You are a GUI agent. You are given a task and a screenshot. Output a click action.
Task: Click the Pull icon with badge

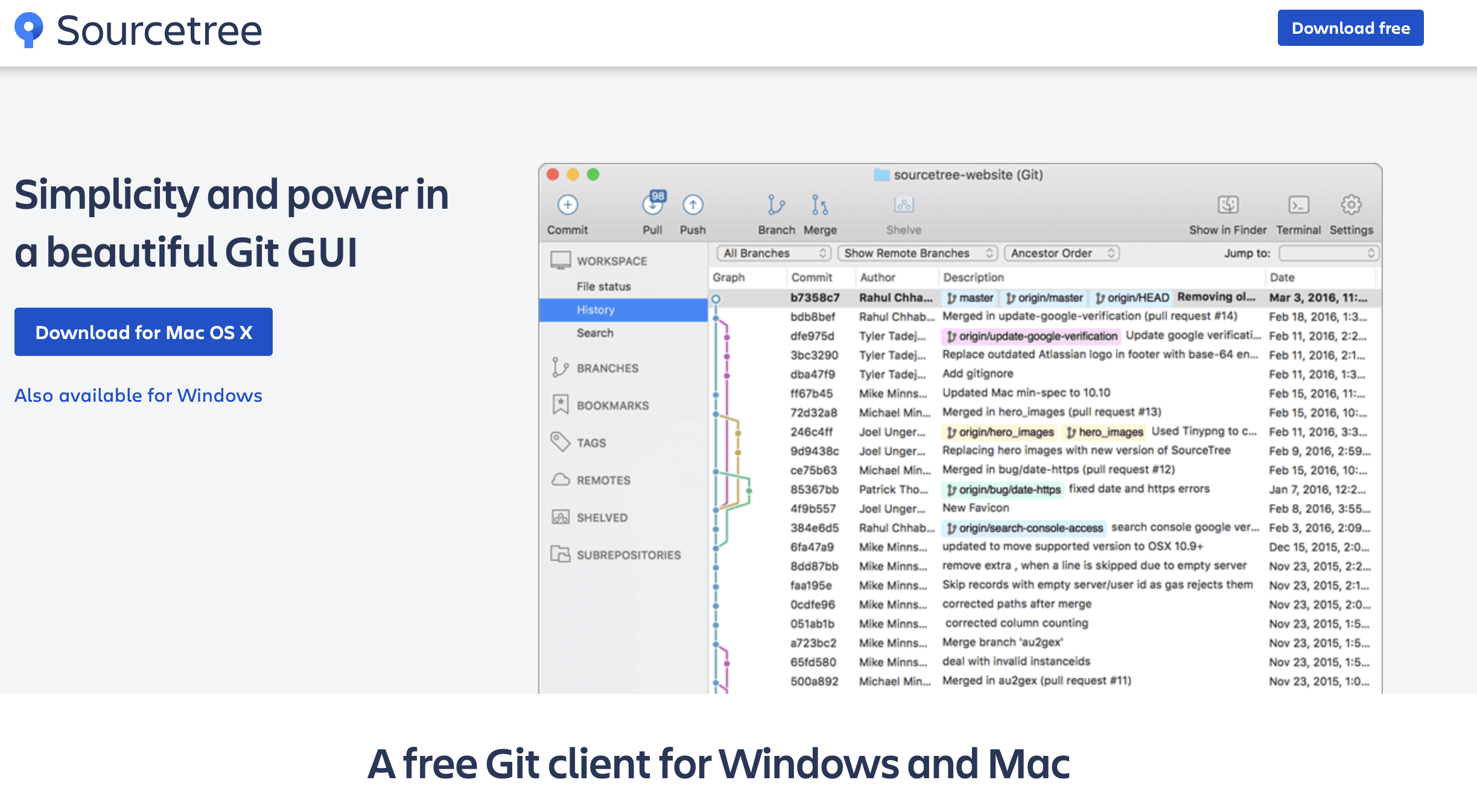click(x=653, y=206)
